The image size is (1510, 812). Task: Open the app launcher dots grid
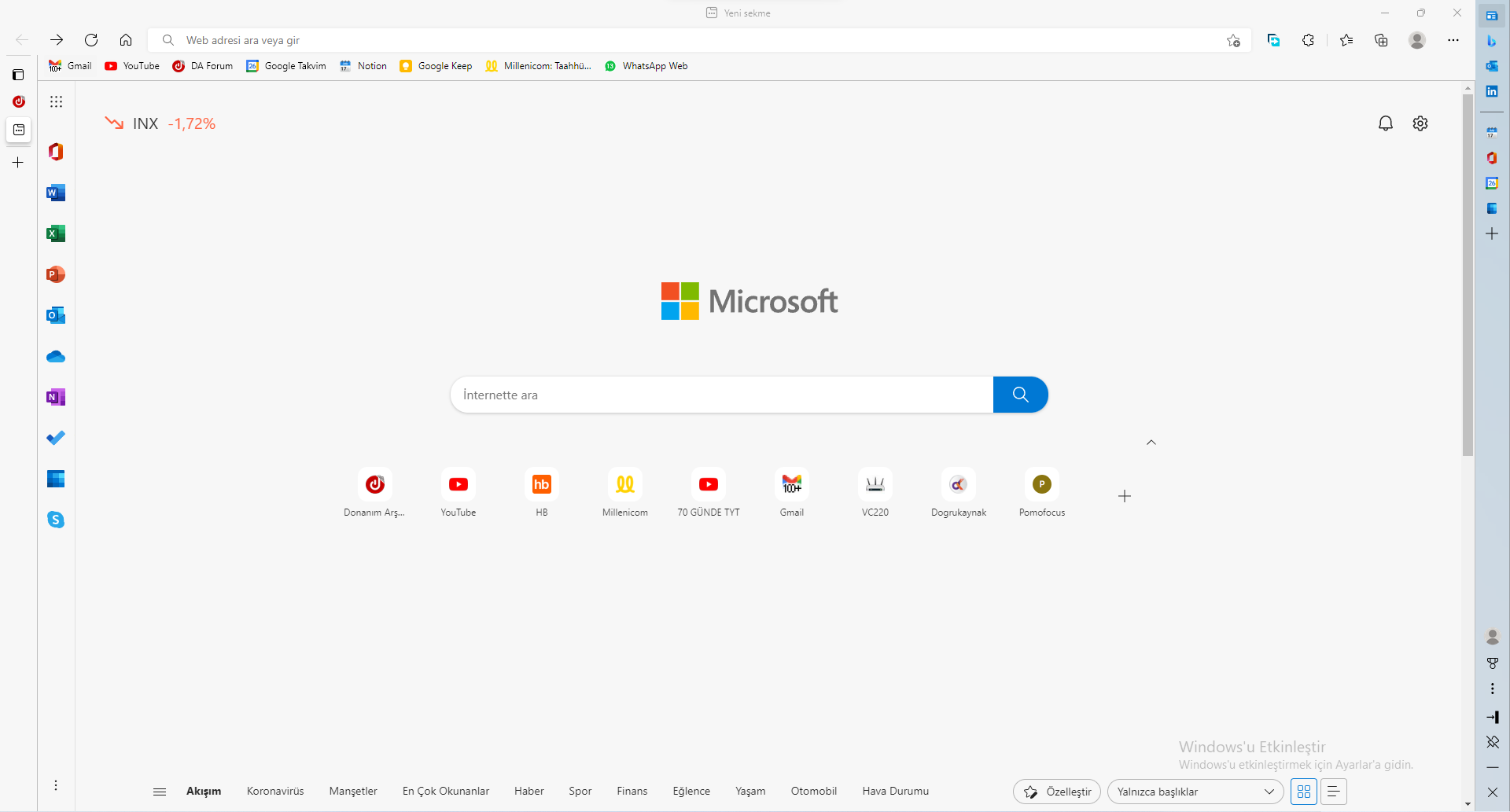click(x=56, y=101)
